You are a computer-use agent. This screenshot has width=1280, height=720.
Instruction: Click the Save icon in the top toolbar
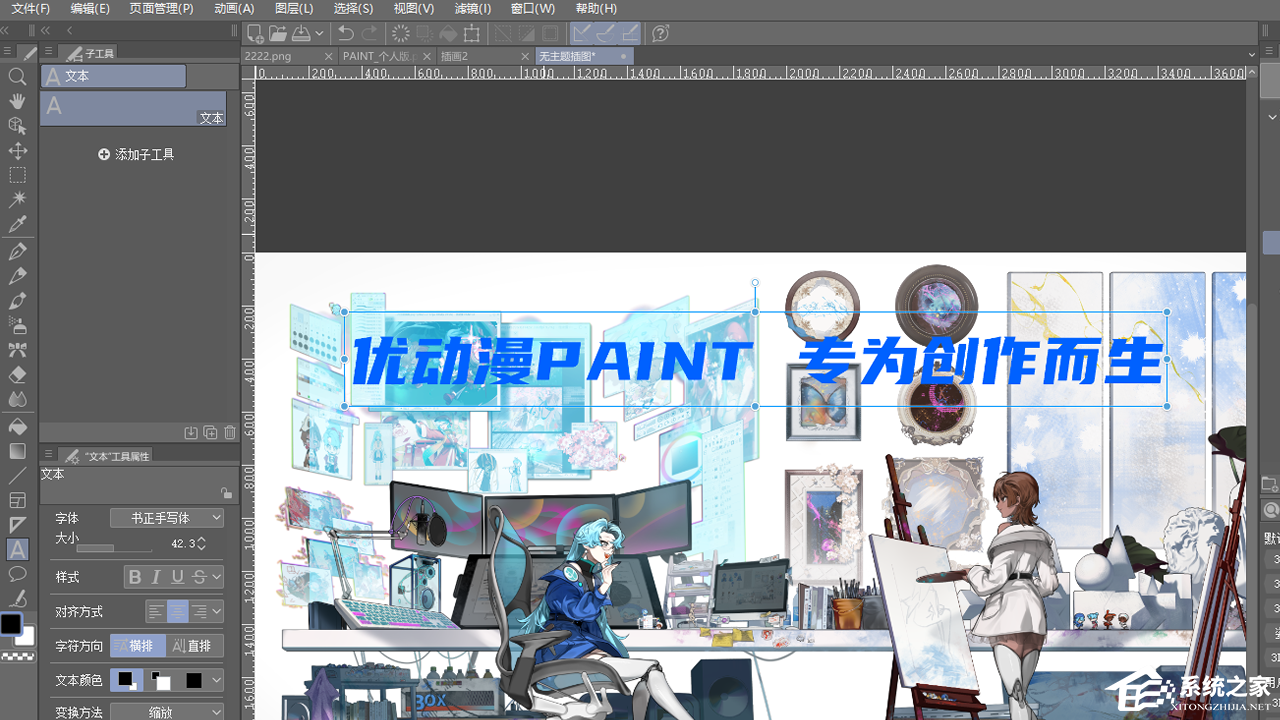tap(301, 33)
